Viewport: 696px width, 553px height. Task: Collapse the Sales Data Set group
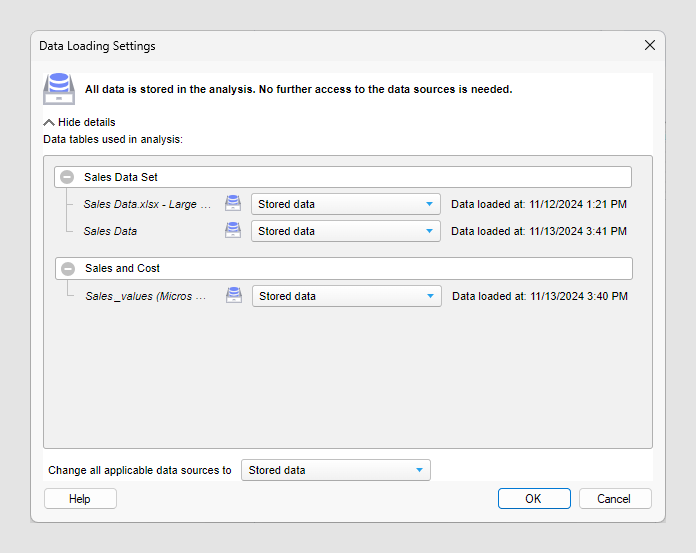pyautogui.click(x=67, y=177)
